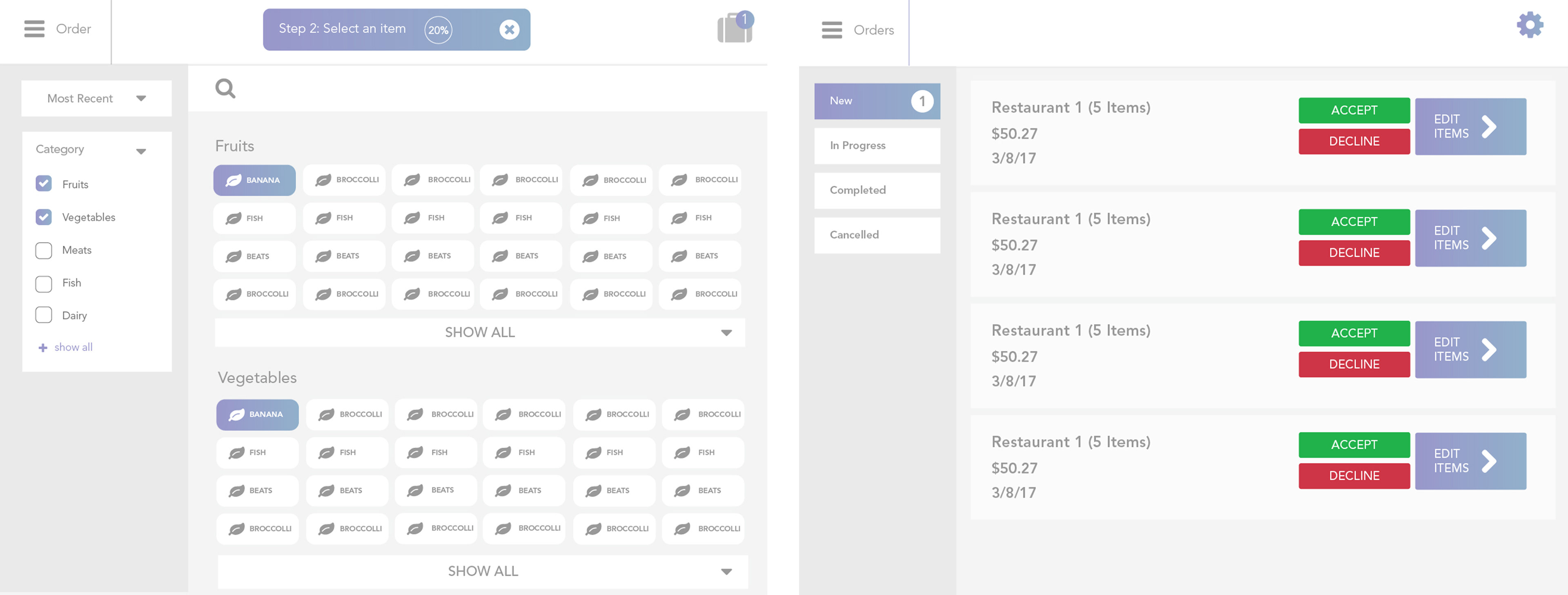
Task: Click the search magnifier icon
Action: point(225,88)
